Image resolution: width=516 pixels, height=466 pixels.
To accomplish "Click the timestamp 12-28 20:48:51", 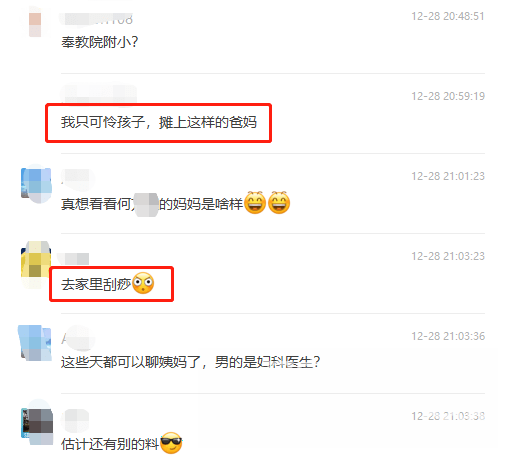I will tap(448, 16).
